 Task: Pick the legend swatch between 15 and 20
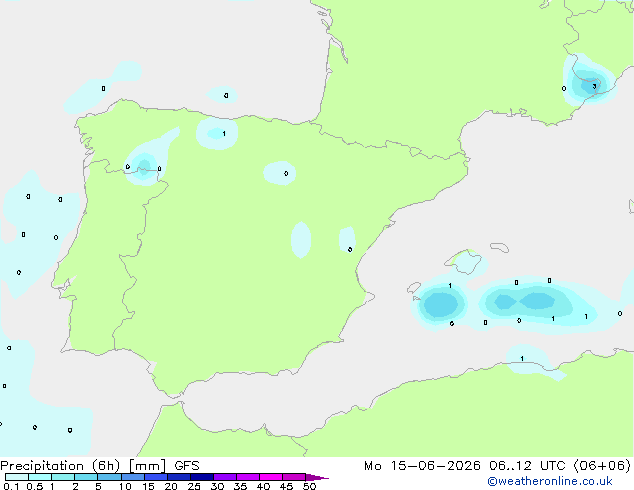pos(156,477)
